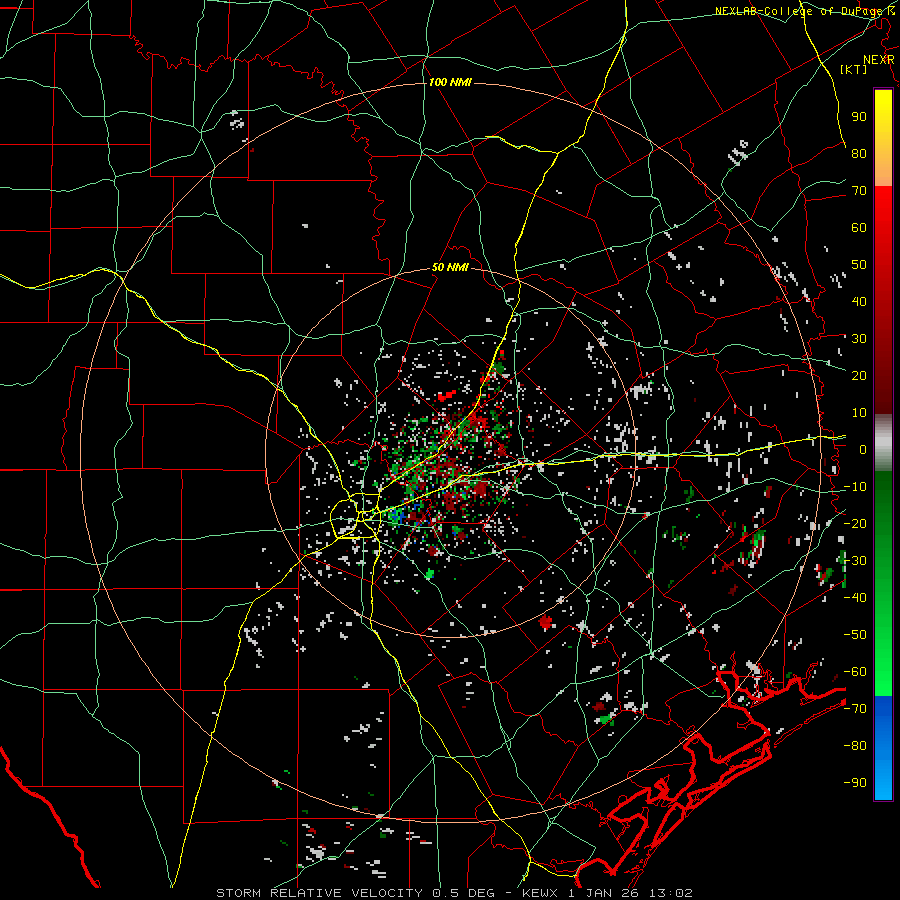Click the 90 value on velocity scale
900x900 pixels.
pyautogui.click(x=859, y=117)
